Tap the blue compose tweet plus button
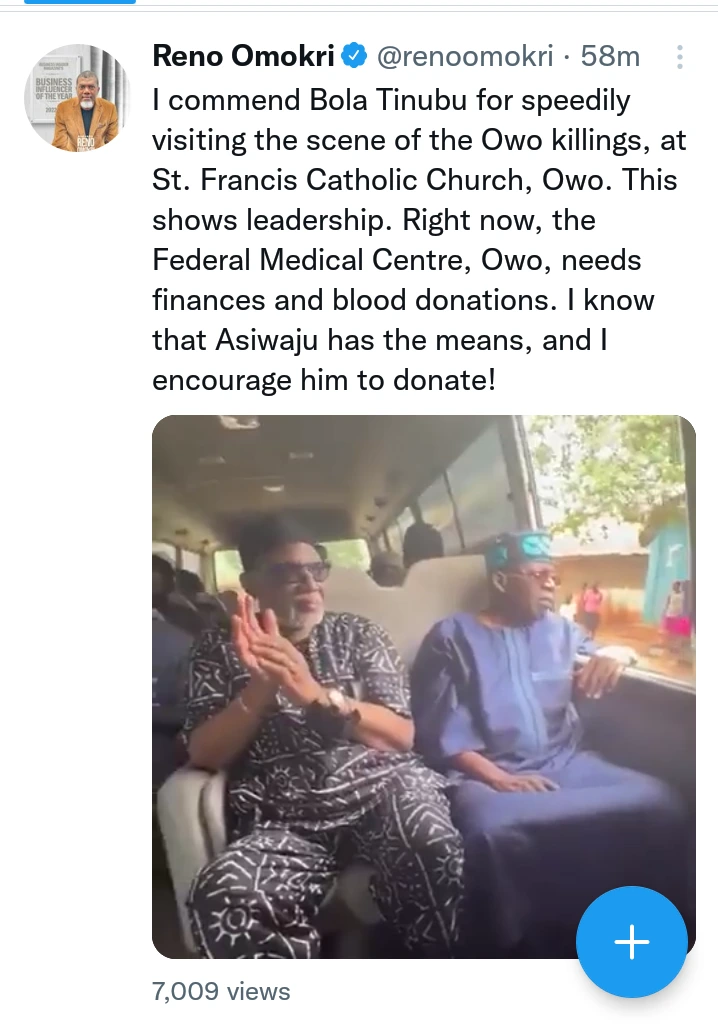Image resolution: width=718 pixels, height=1030 pixels. tap(631, 941)
